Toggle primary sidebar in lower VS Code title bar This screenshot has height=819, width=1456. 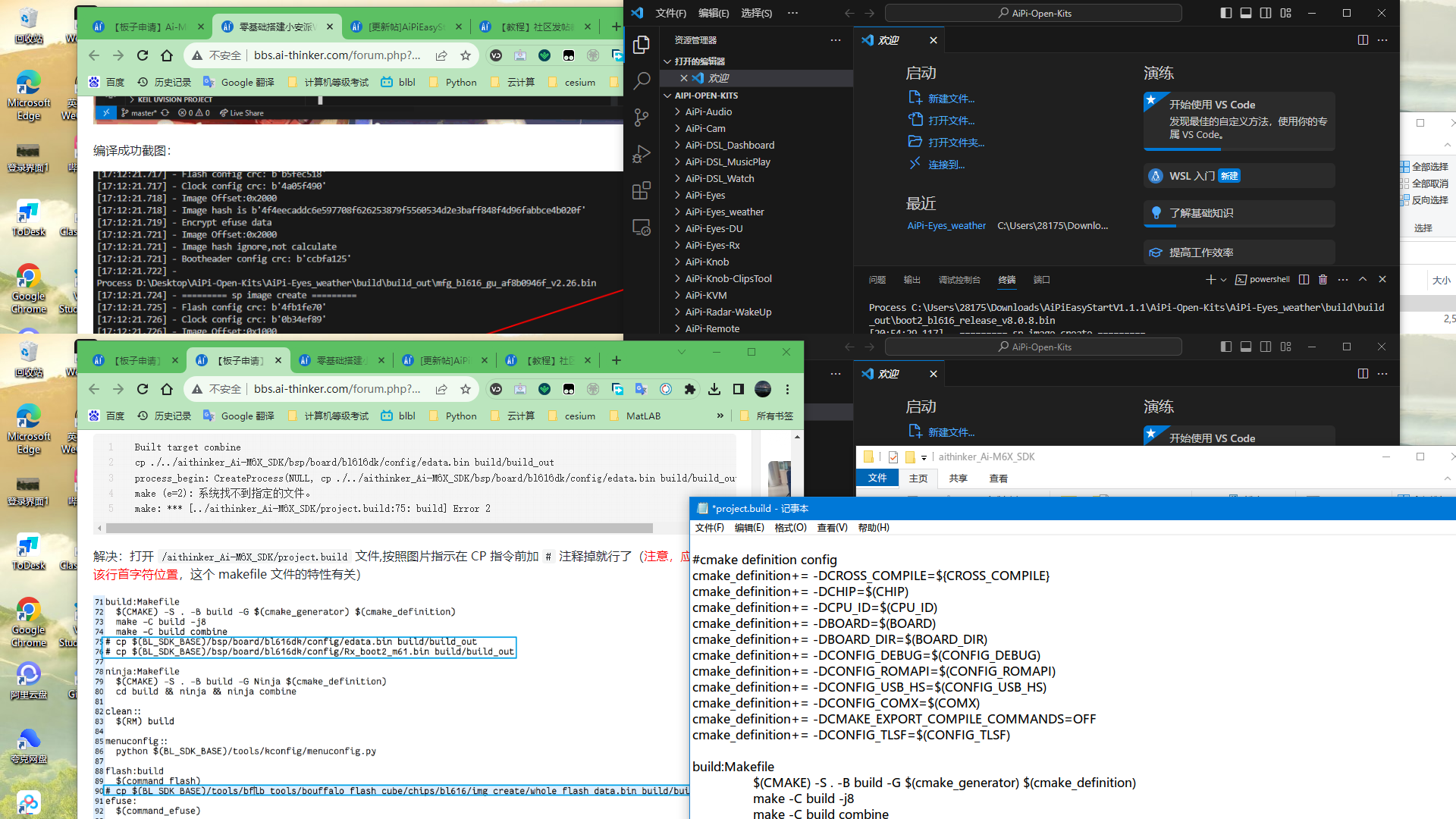click(x=1226, y=347)
